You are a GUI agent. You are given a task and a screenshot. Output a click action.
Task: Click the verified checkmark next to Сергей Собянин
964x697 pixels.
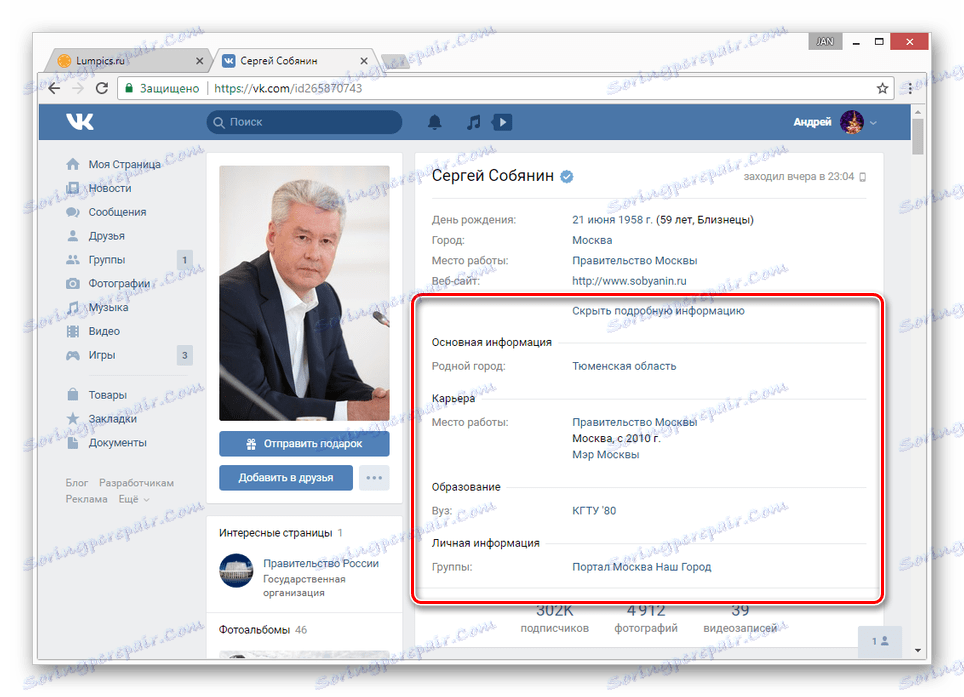(567, 177)
